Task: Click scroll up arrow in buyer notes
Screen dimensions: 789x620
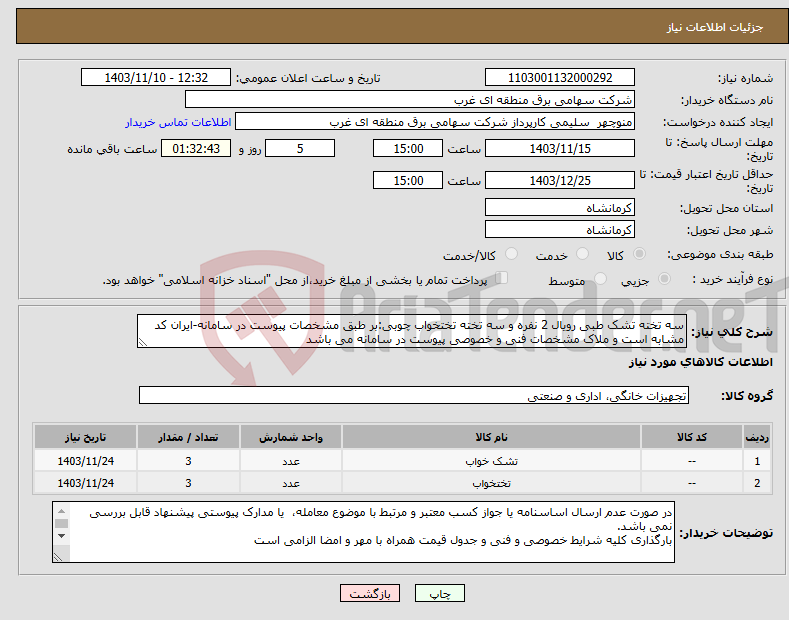Action: pos(61,511)
